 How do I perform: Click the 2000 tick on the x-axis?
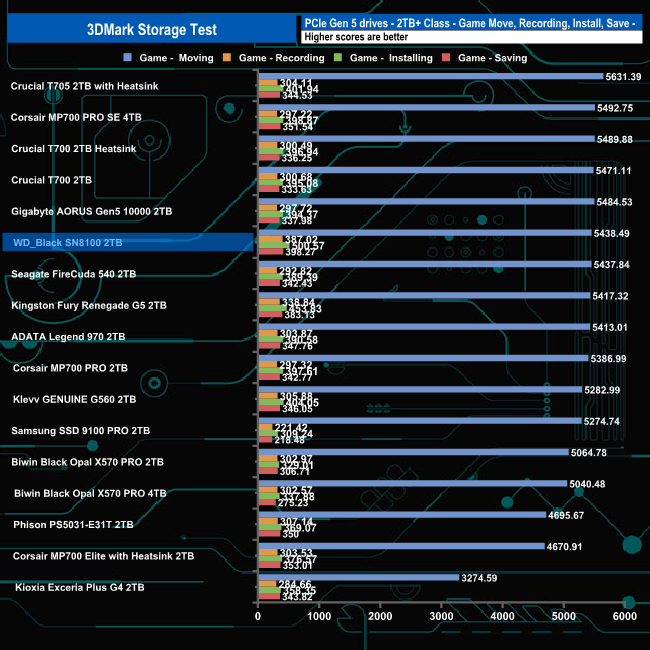(380, 616)
